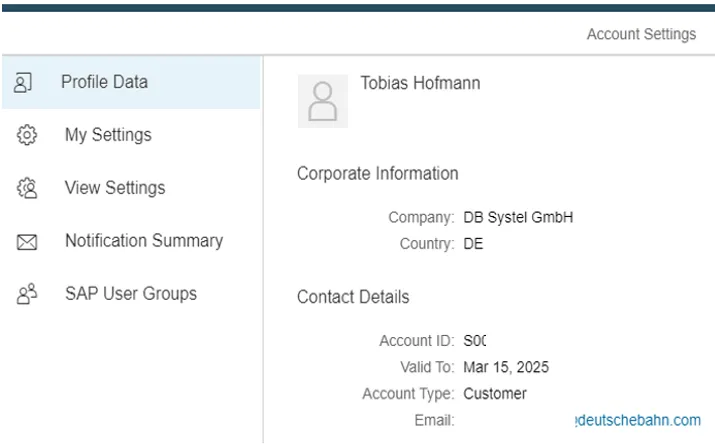Open SAP User Groups entry

131,294
